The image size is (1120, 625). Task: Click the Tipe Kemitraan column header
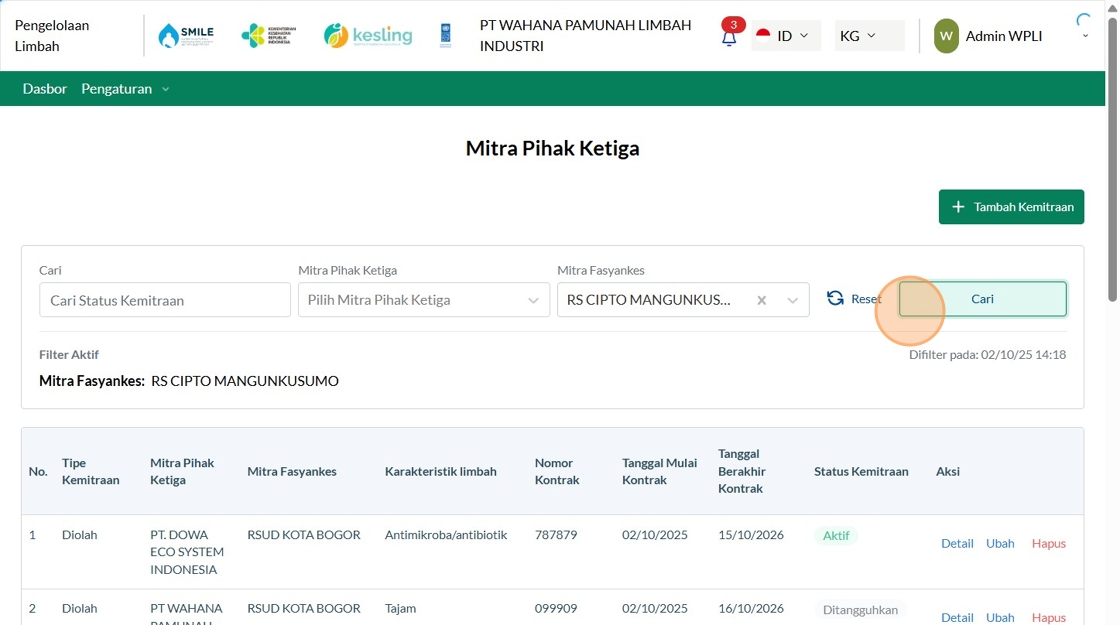(90, 471)
